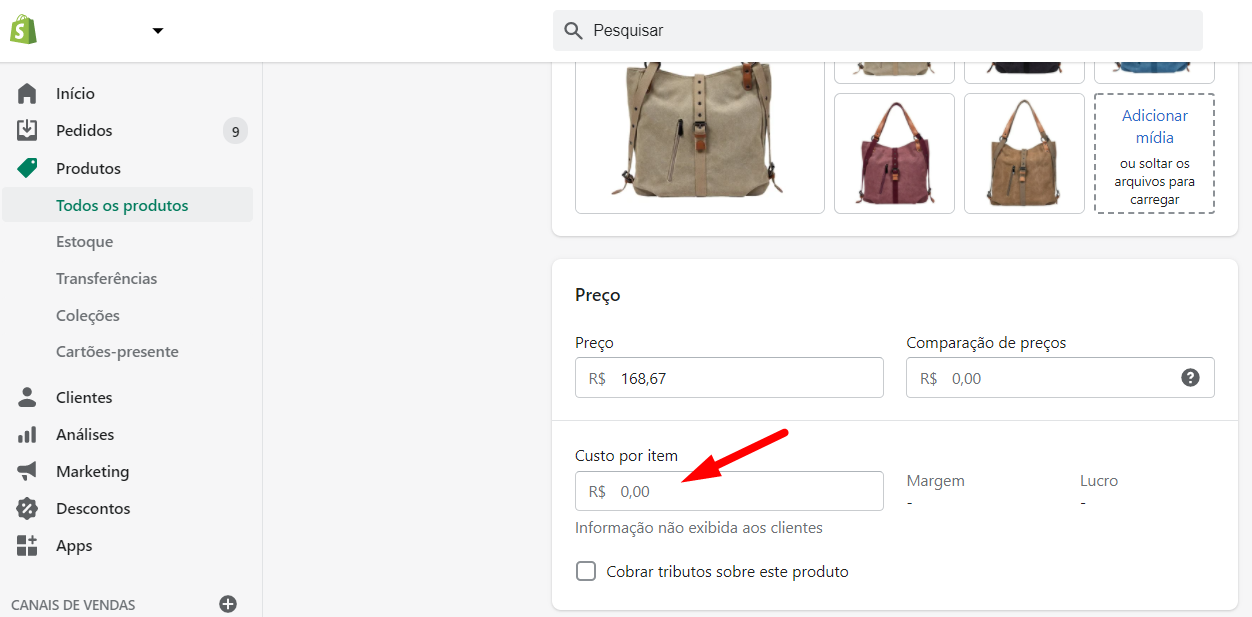
Task: Click the search magnifier icon
Action: (574, 31)
